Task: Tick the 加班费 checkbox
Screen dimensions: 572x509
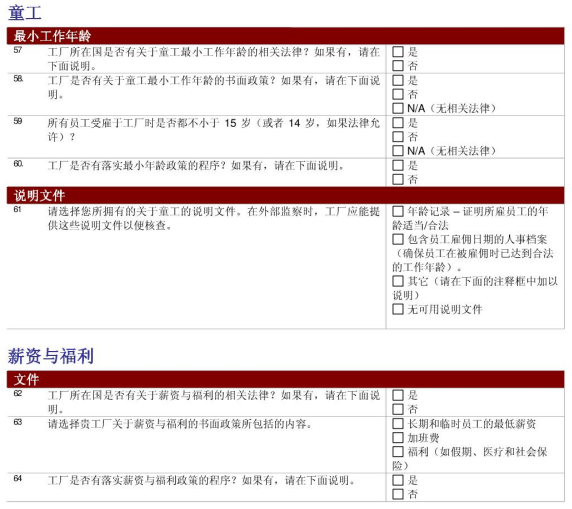Action: point(398,438)
